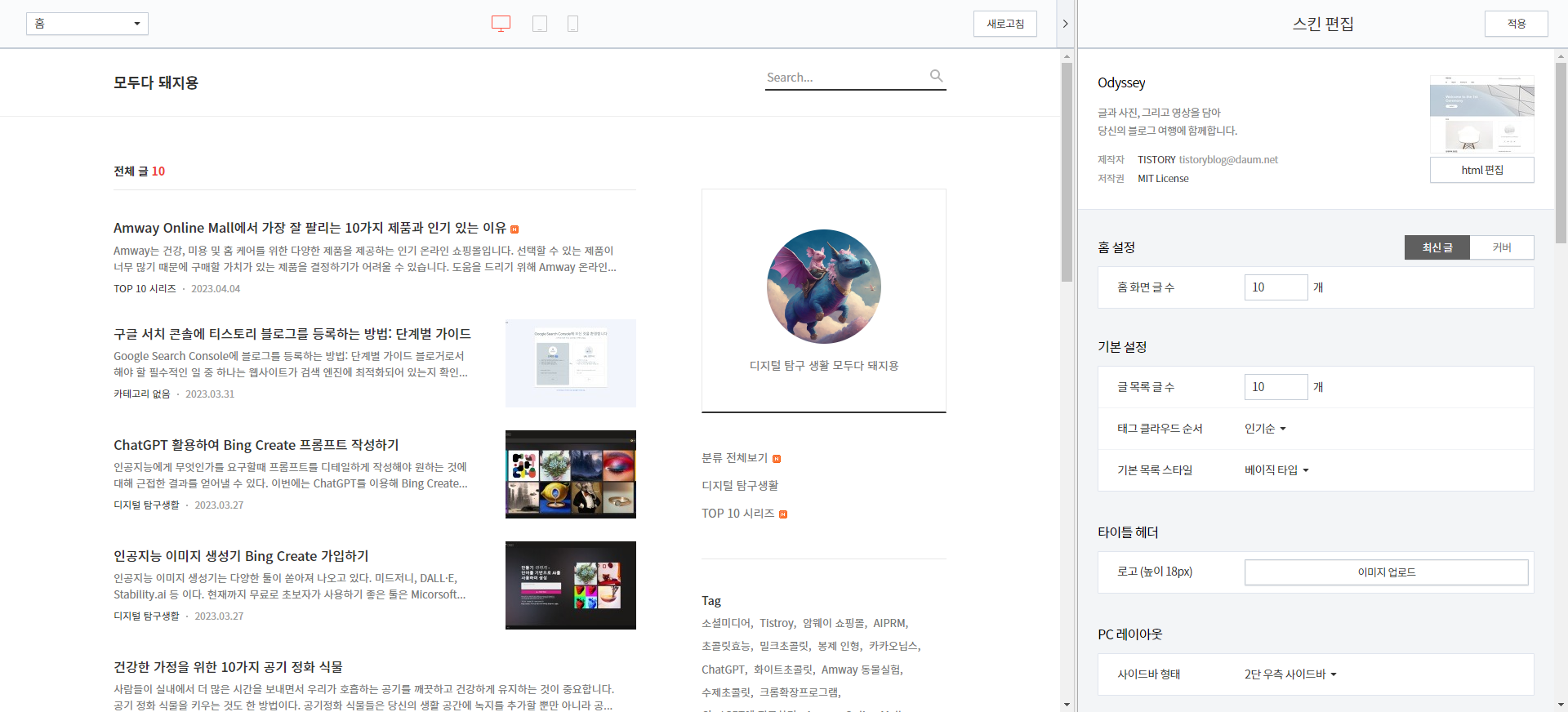This screenshot has width=1568, height=712.
Task: Click the 카카오닙스 tag
Action: point(893,646)
